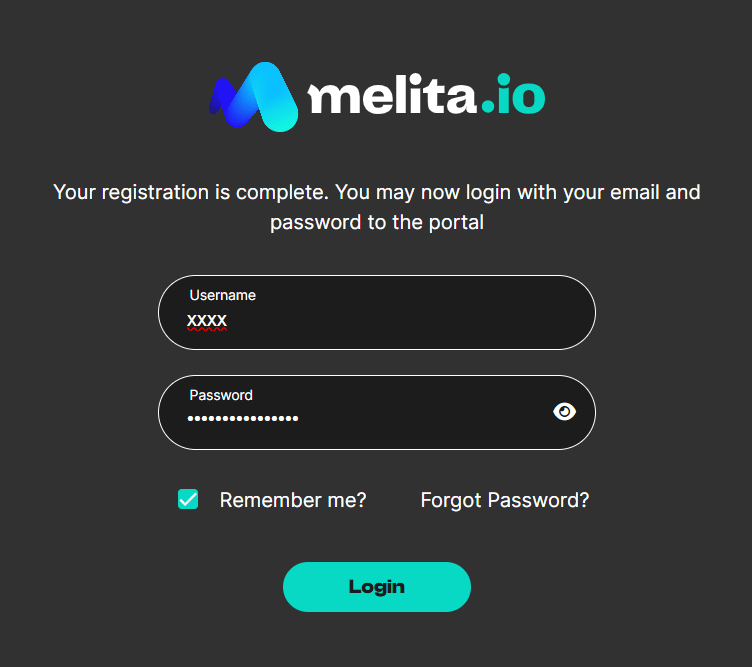Click the masked password dots
The height and width of the screenshot is (667, 752).
tap(243, 418)
